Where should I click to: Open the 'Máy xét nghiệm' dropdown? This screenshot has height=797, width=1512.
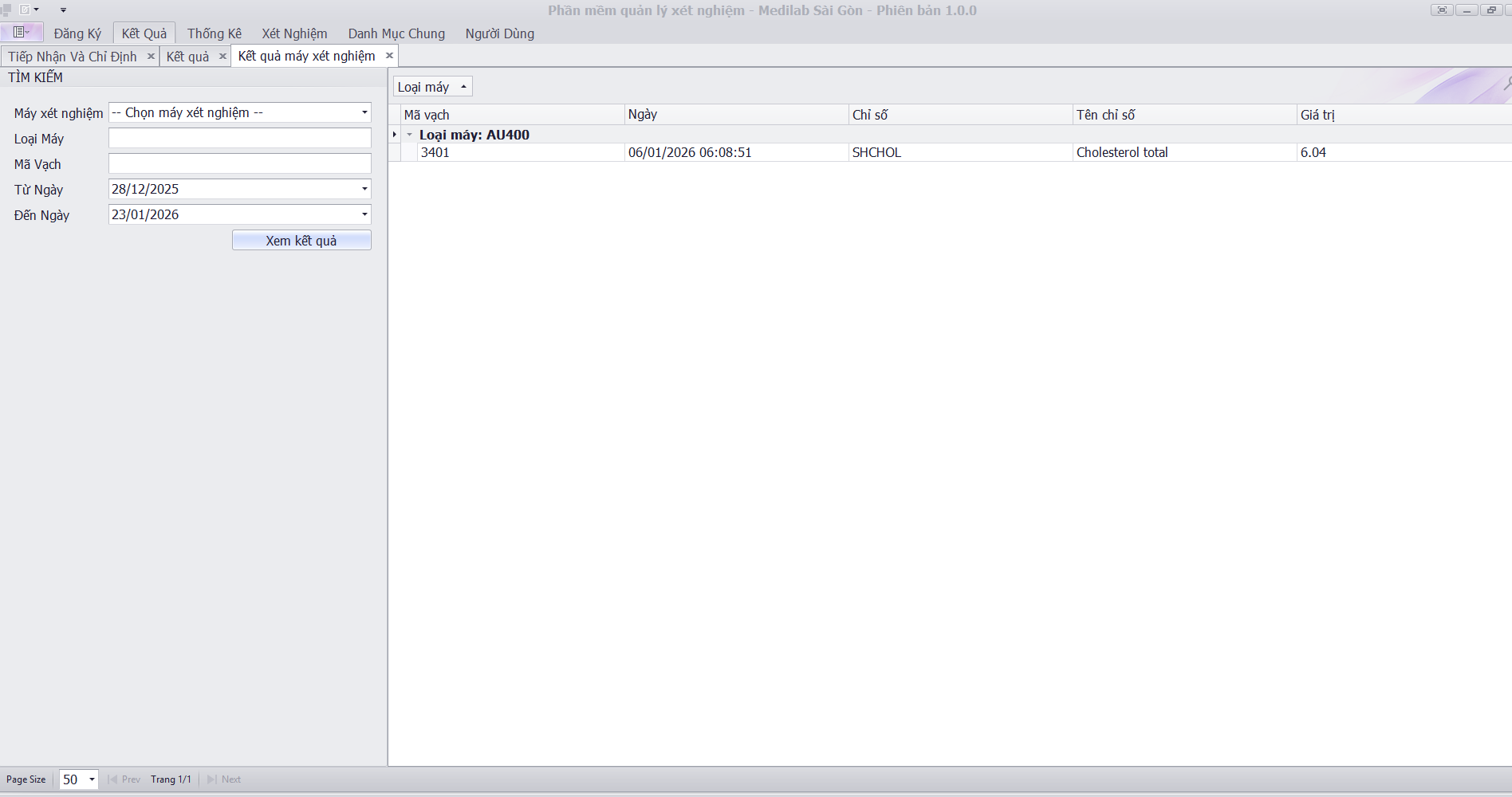pyautogui.click(x=364, y=112)
